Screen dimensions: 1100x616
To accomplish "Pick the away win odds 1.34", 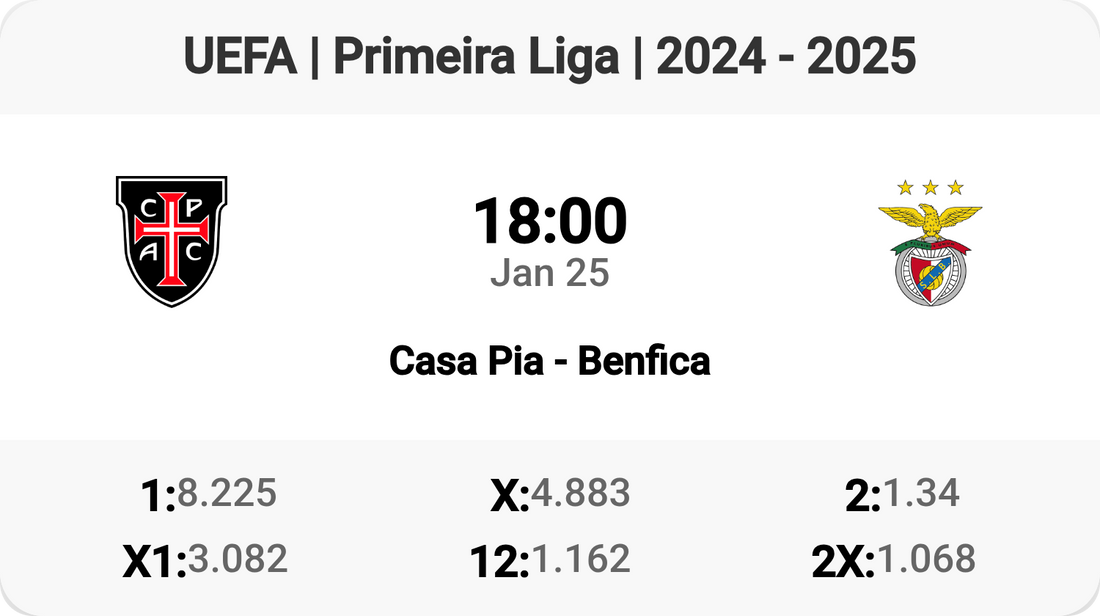I will point(921,493).
